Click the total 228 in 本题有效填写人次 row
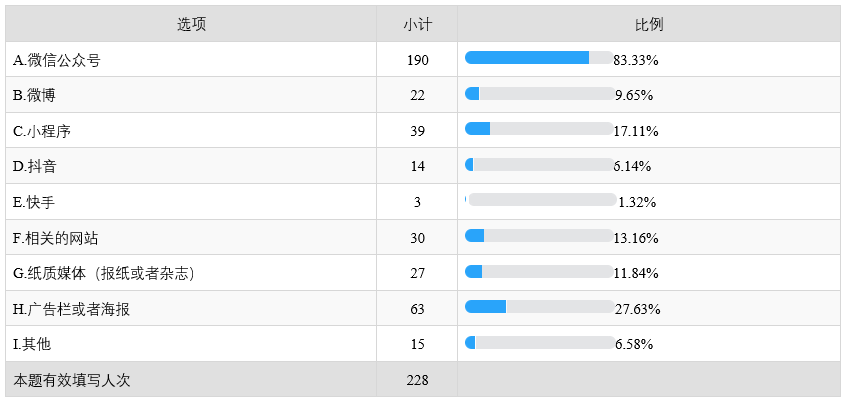Viewport: 848px width, 401px height. pyautogui.click(x=417, y=380)
